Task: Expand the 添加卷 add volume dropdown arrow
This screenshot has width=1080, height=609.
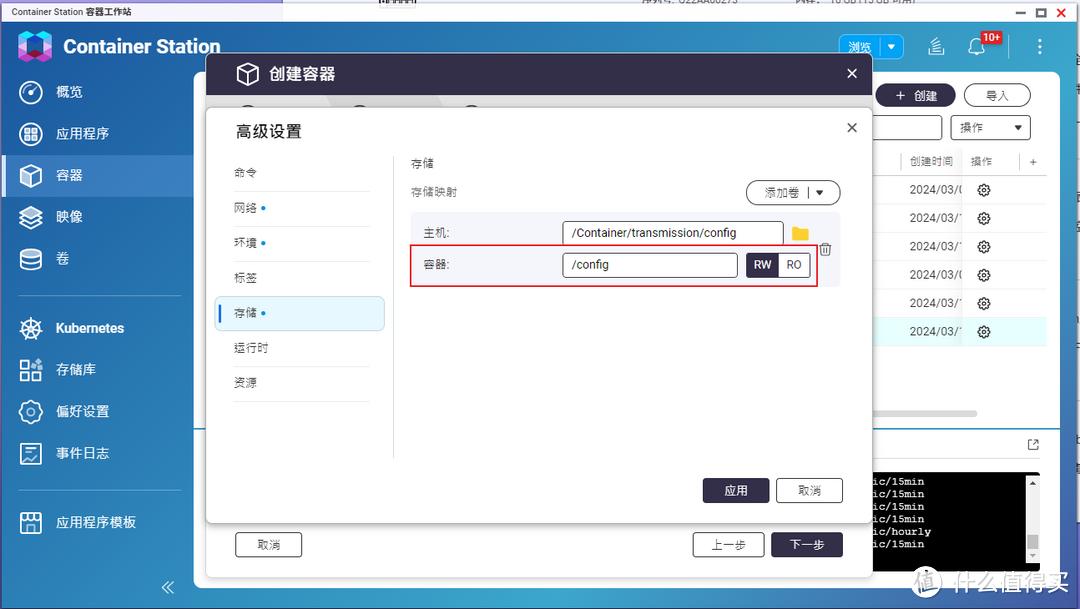Action: (x=820, y=193)
